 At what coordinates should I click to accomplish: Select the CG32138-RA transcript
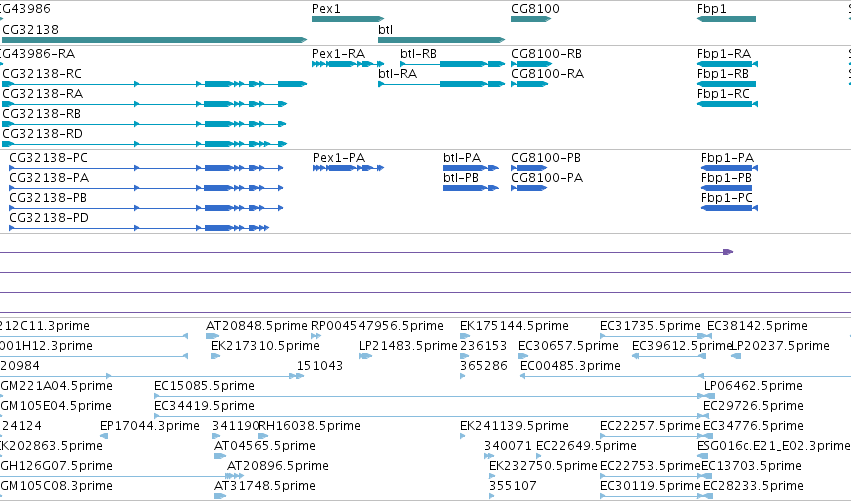click(x=144, y=104)
